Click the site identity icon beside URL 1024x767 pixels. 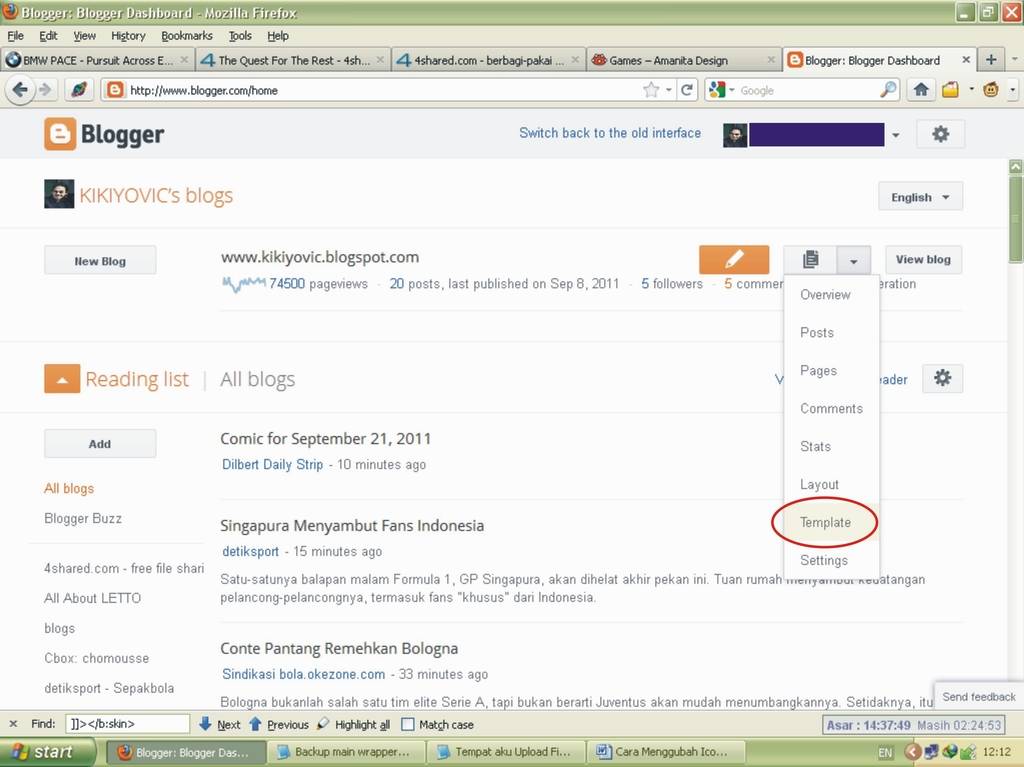pos(115,90)
